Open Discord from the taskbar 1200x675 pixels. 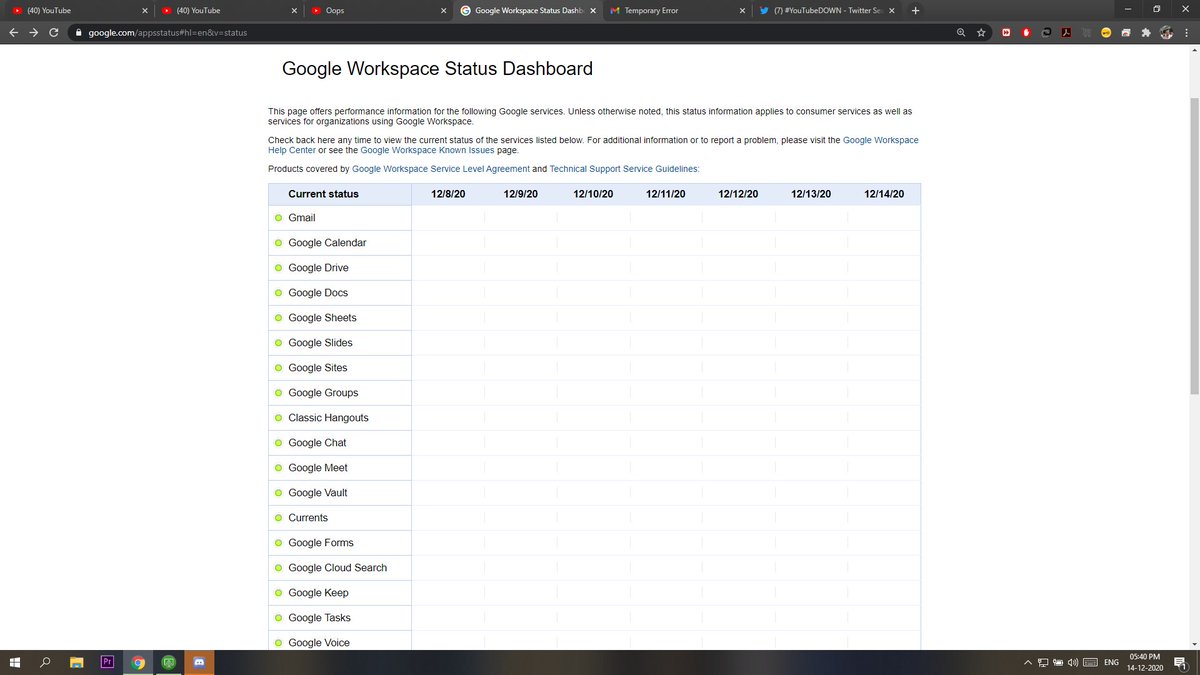click(198, 662)
